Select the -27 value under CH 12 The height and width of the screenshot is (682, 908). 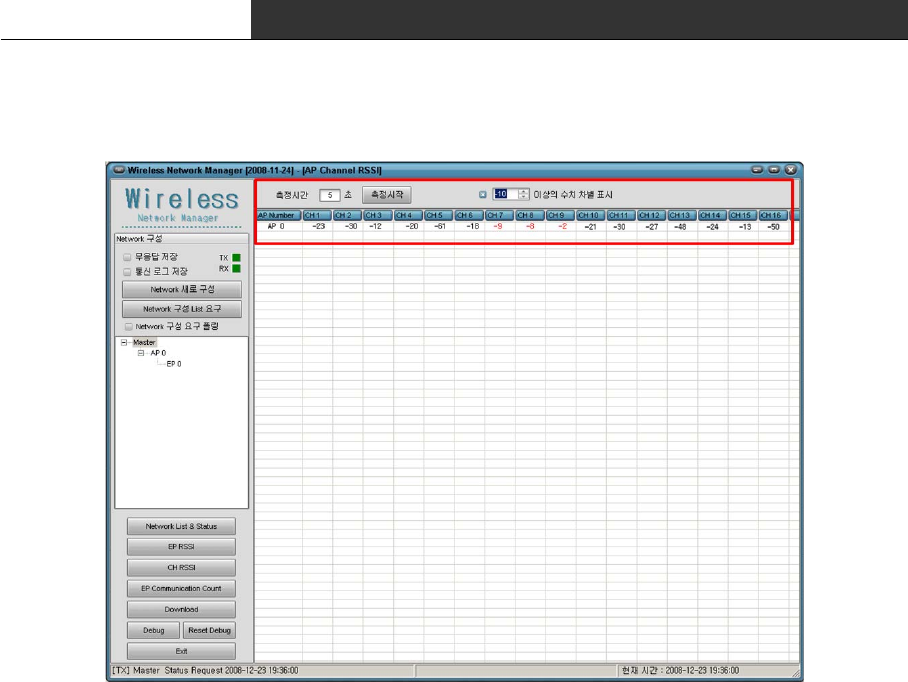651,227
